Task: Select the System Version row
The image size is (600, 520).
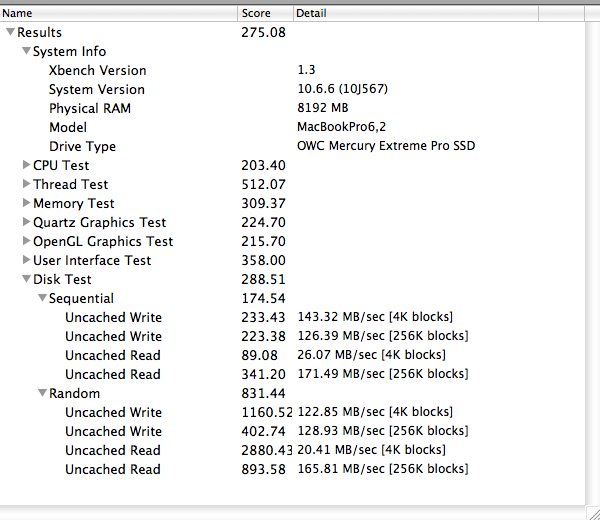Action: [x=292, y=89]
